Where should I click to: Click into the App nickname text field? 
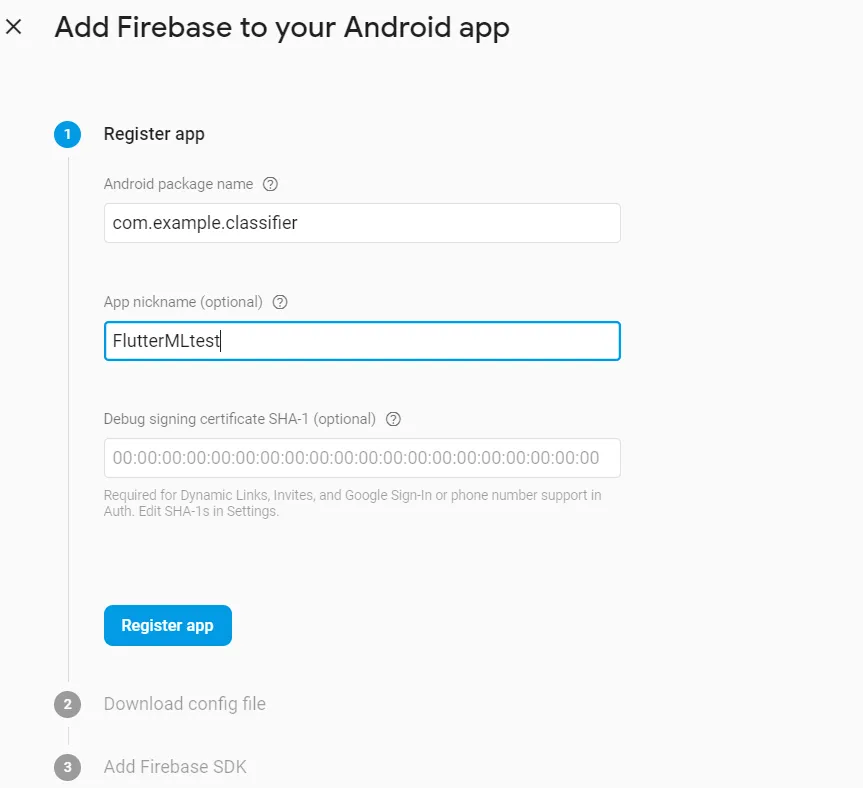click(x=362, y=341)
